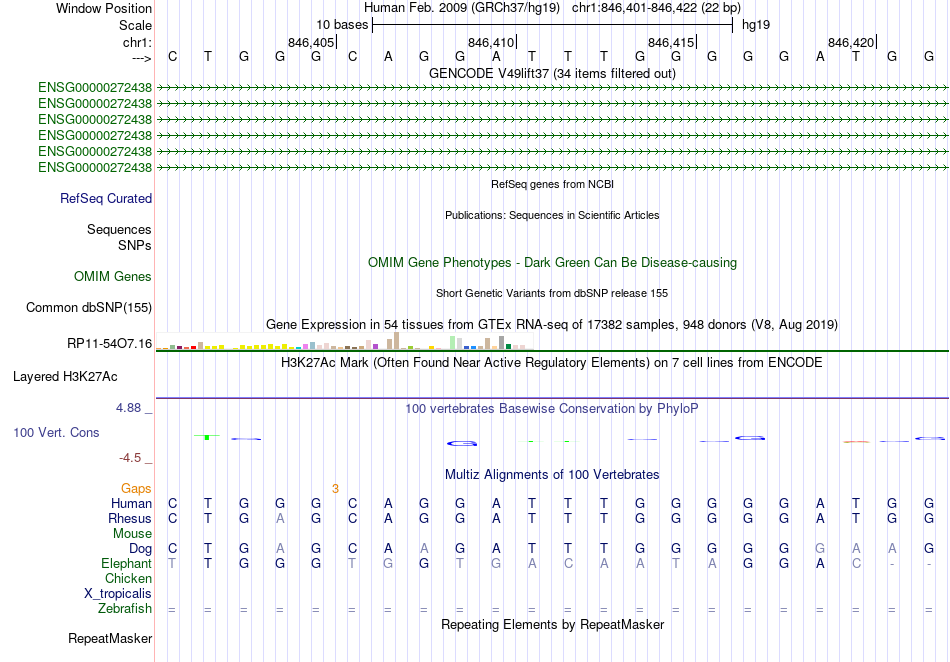
Task: Select the Zebrafish alignment row label
Action: (125, 609)
